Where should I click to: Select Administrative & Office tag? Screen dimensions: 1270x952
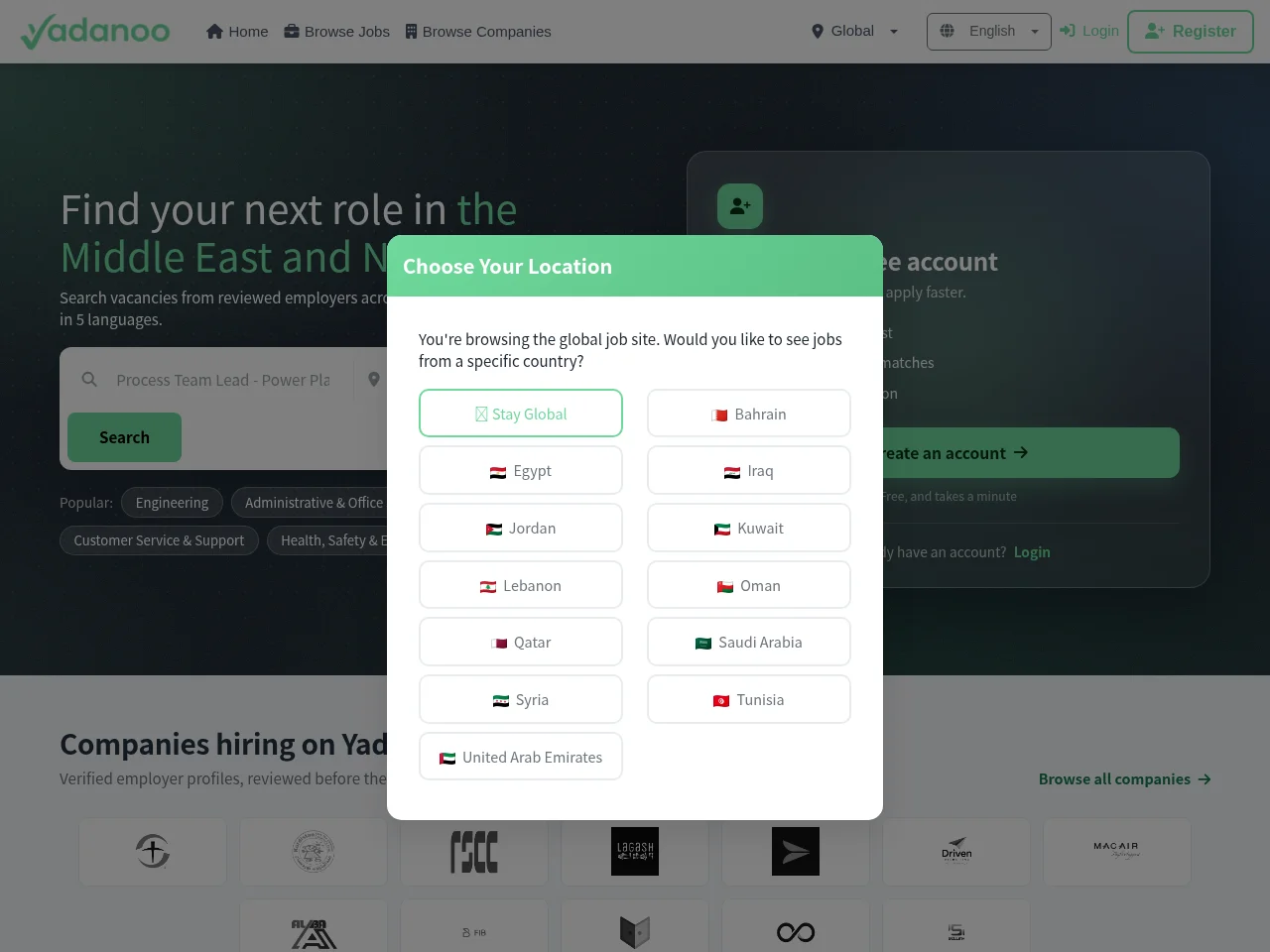pos(314,503)
